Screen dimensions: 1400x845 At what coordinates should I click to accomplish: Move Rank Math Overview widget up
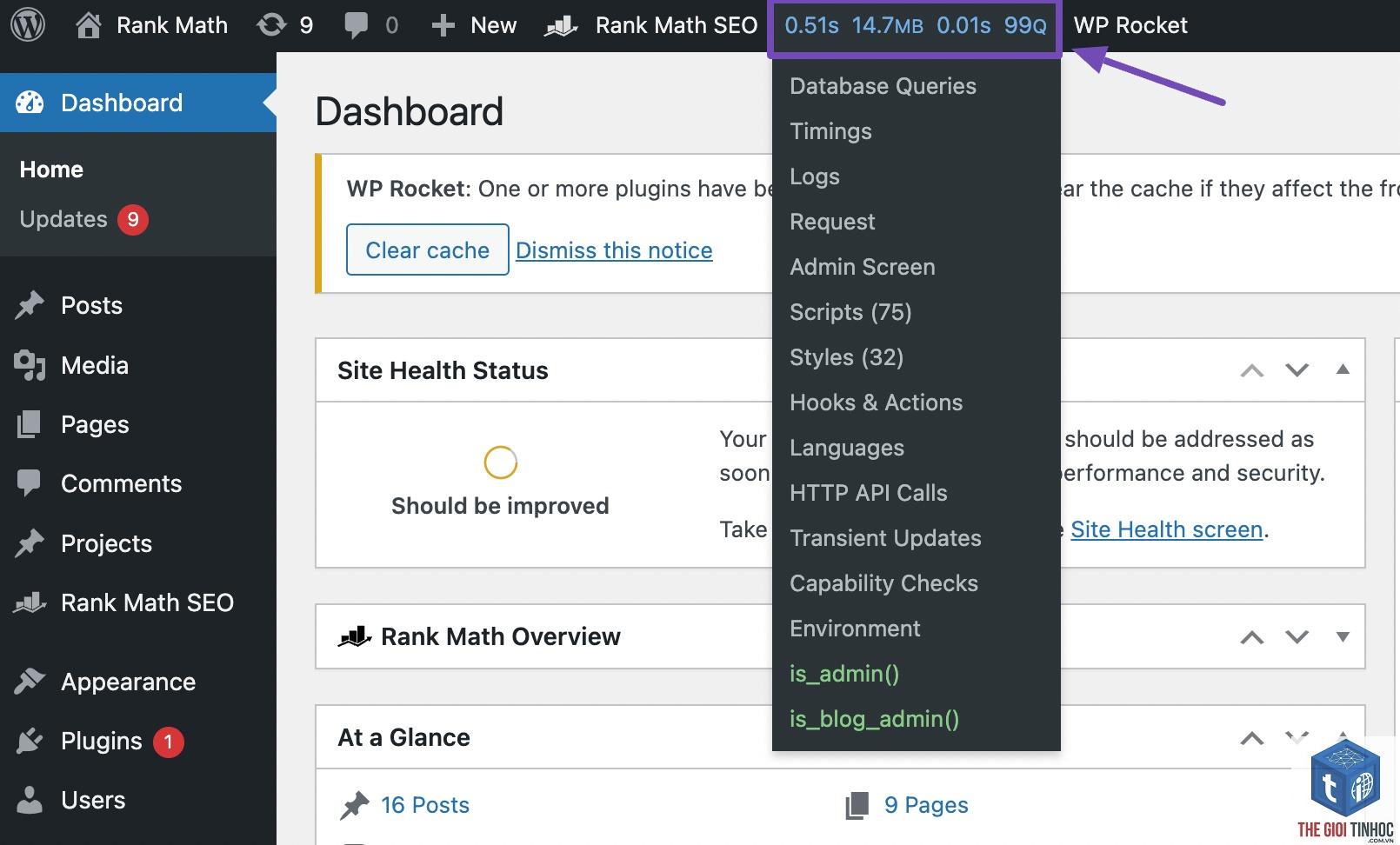1251,637
